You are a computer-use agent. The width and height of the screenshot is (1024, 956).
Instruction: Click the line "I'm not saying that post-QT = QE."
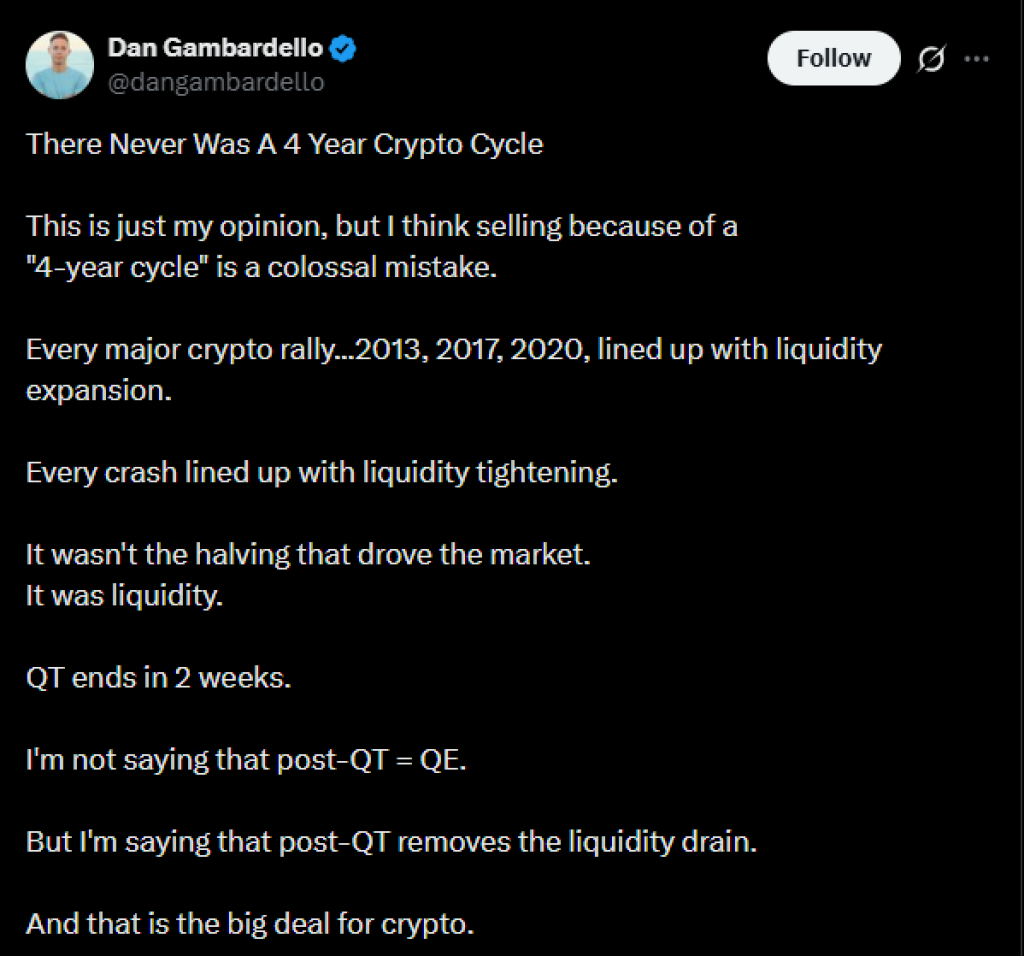[247, 760]
